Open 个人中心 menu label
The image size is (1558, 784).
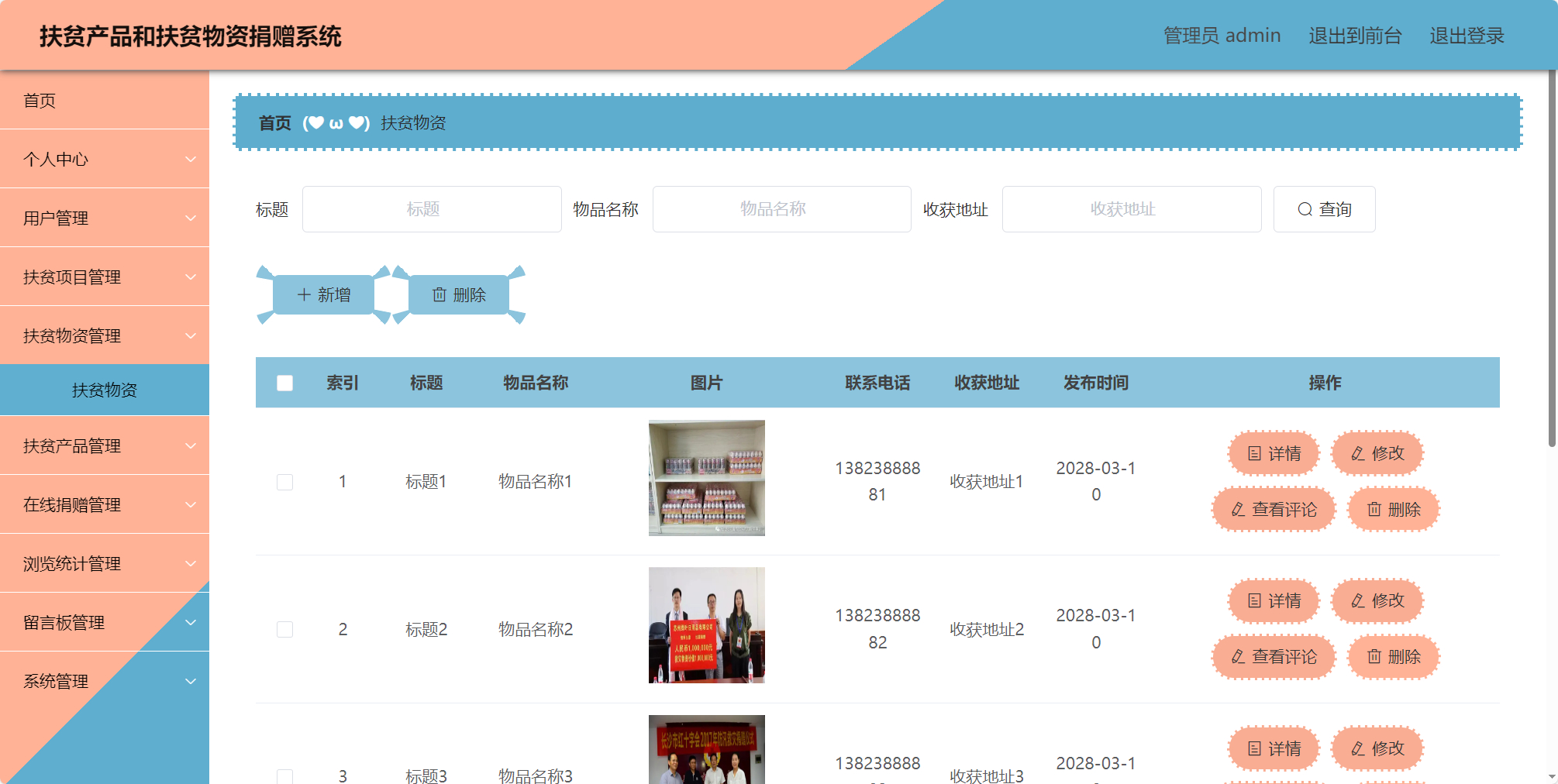click(56, 159)
